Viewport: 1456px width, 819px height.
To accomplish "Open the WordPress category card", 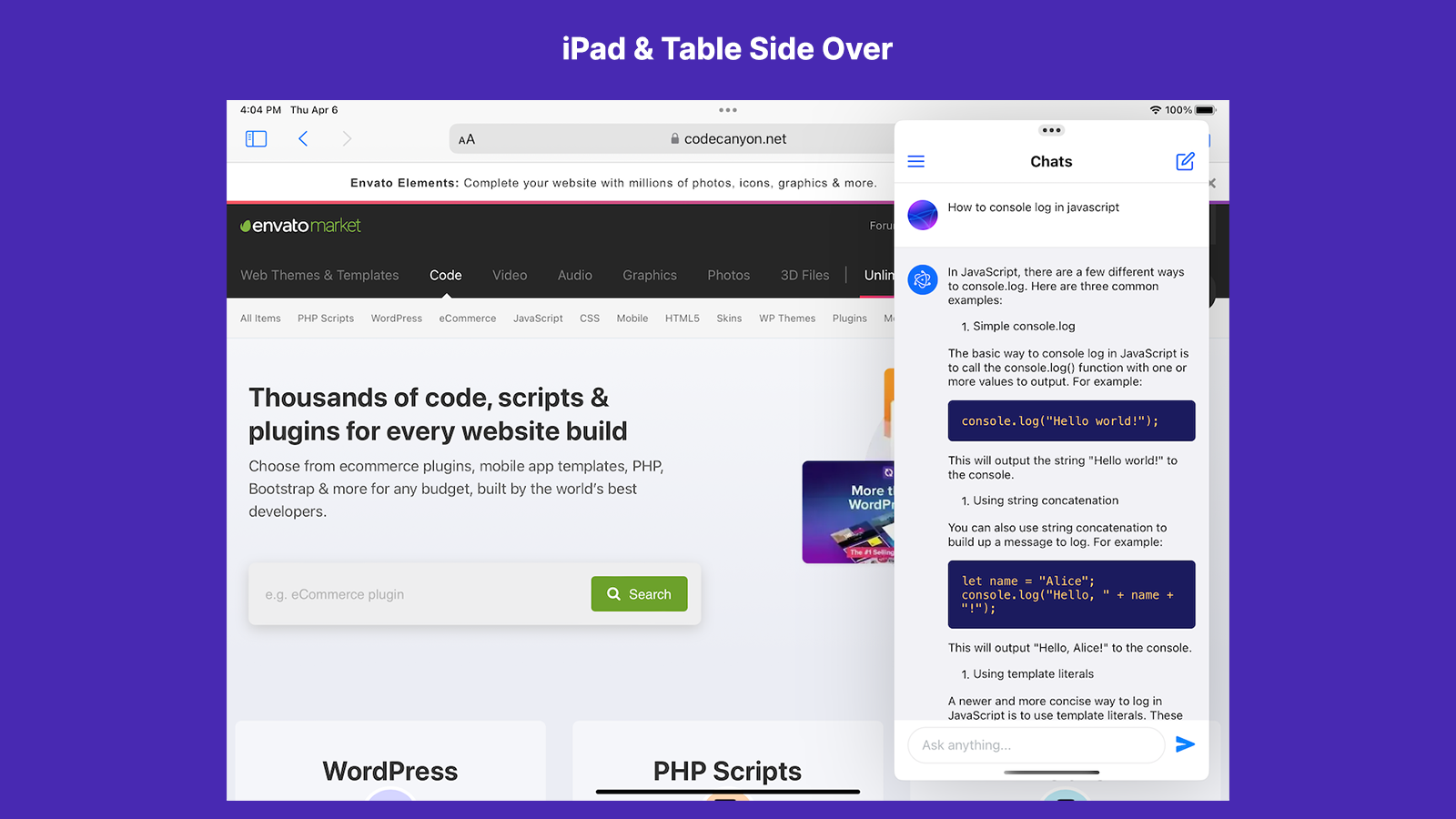I will click(x=390, y=761).
